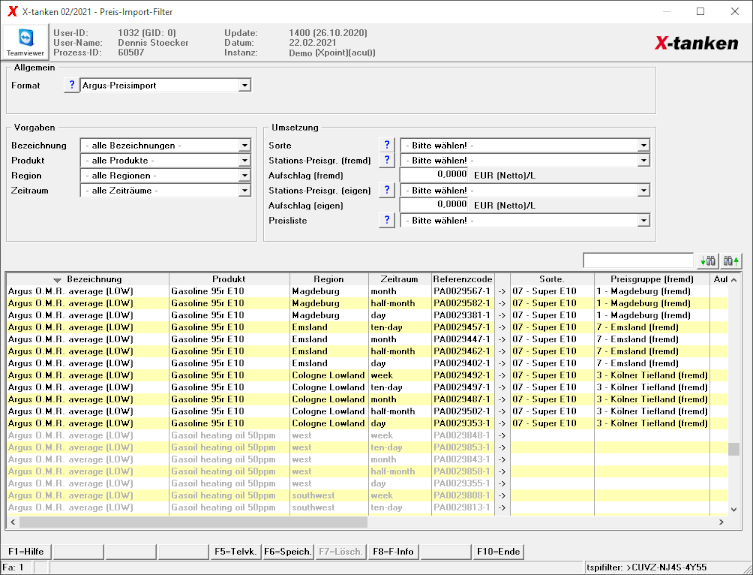Click the table search input field
This screenshot has width=753, height=575.
[638, 260]
